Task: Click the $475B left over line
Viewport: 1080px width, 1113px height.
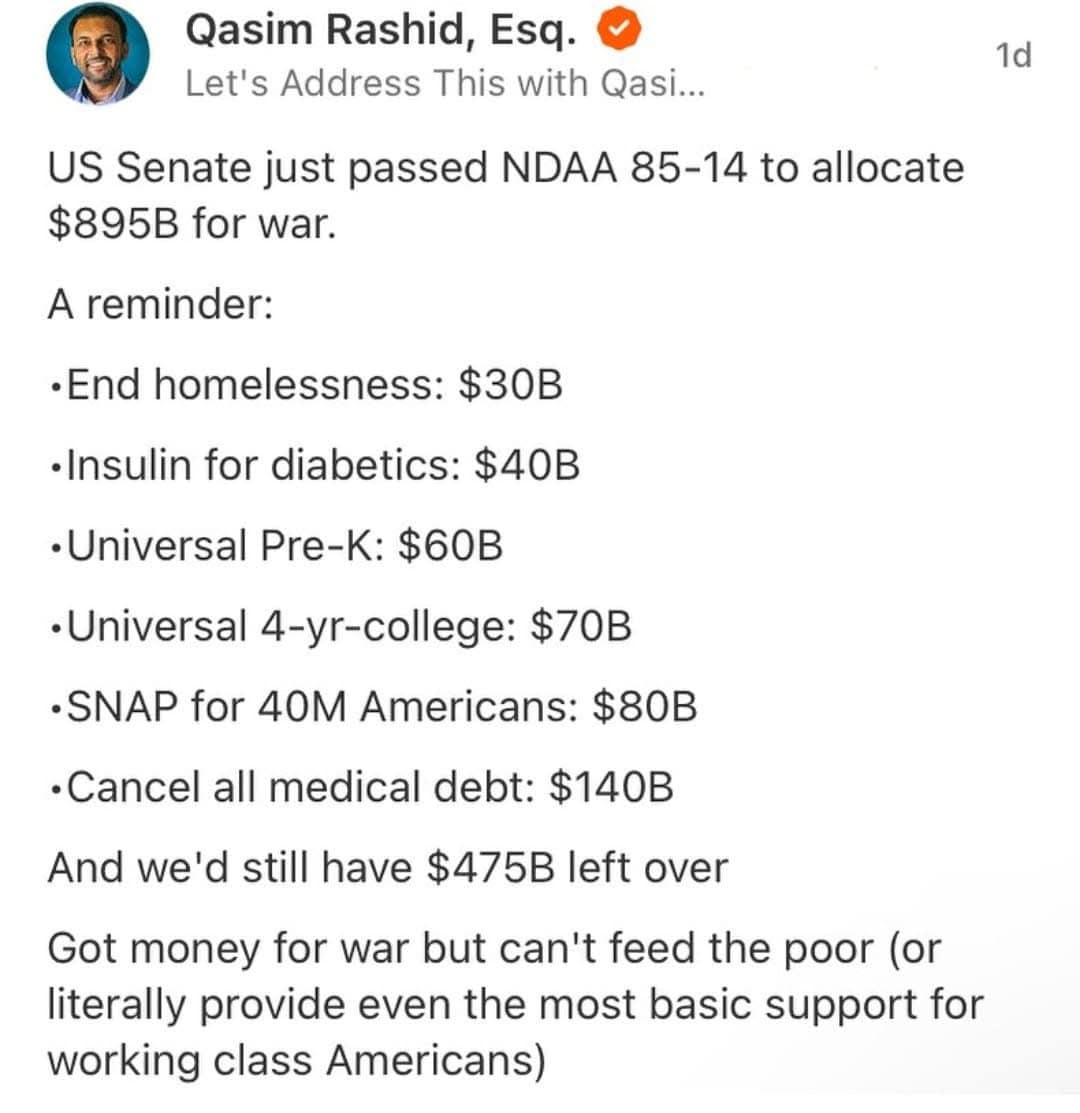Action: point(388,867)
